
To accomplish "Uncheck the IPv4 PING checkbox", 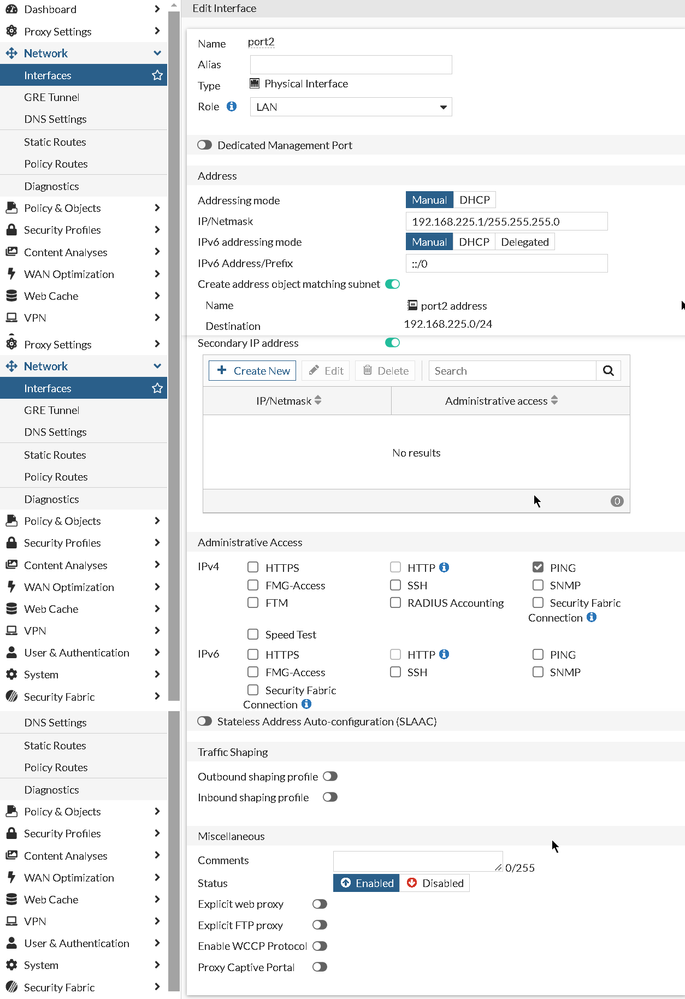I will [539, 568].
